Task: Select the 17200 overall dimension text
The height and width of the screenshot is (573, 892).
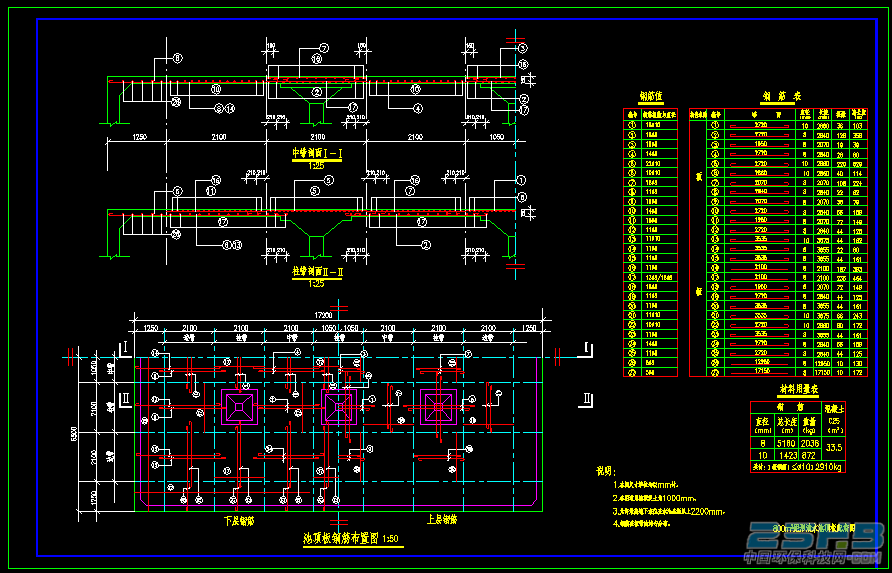Action: [x=324, y=315]
